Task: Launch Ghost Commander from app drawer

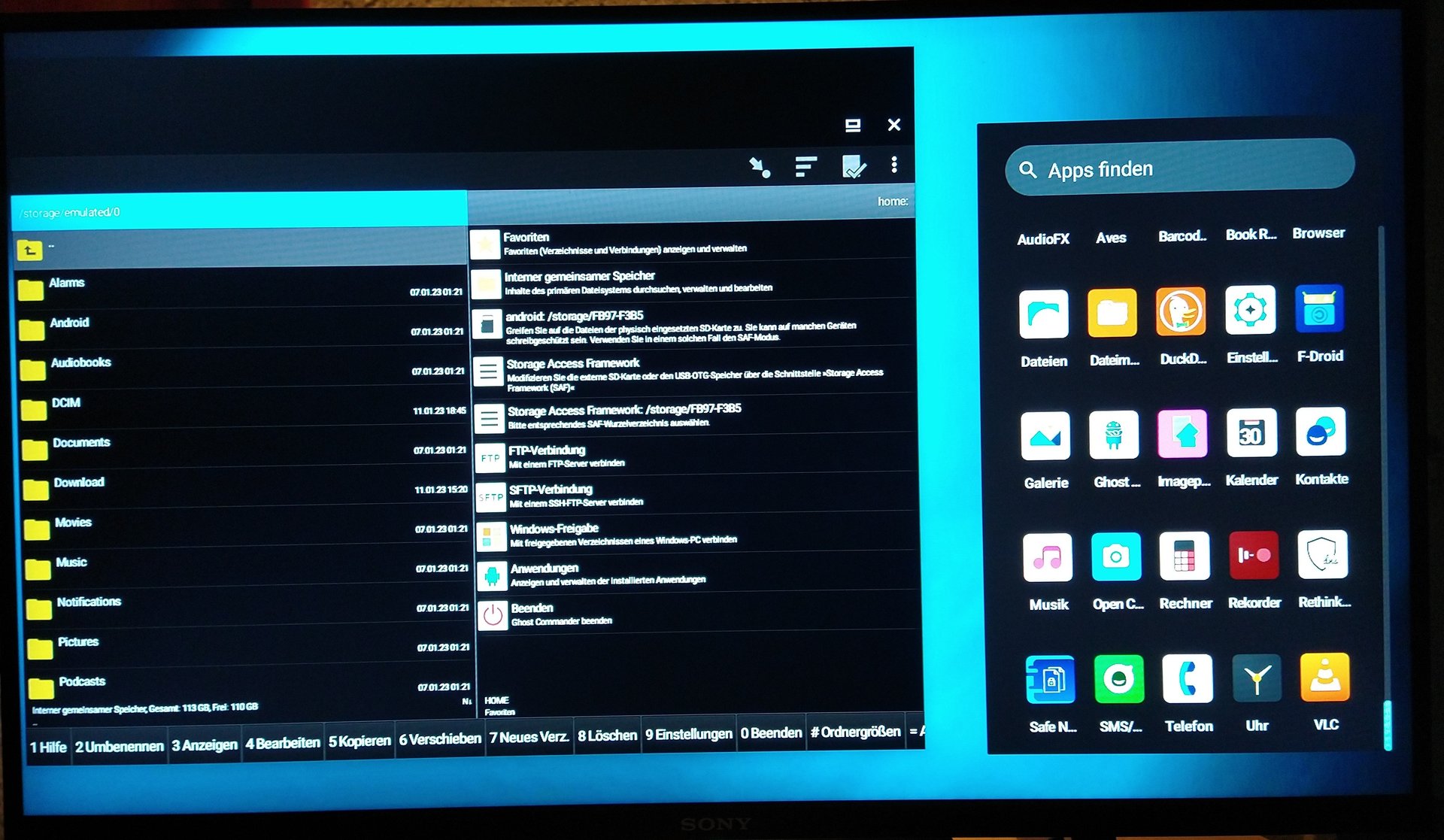Action: (x=1114, y=435)
